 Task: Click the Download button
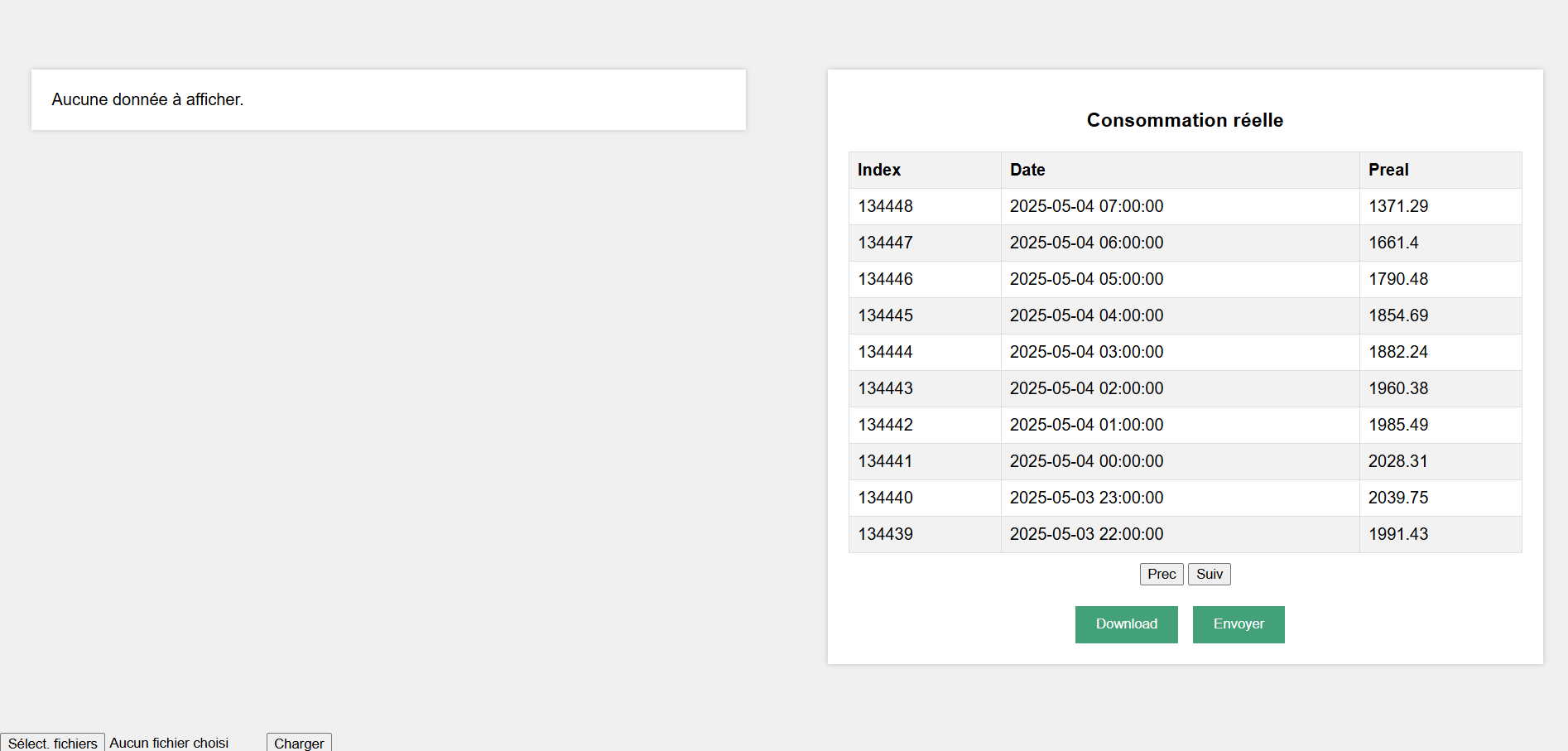[x=1126, y=624]
